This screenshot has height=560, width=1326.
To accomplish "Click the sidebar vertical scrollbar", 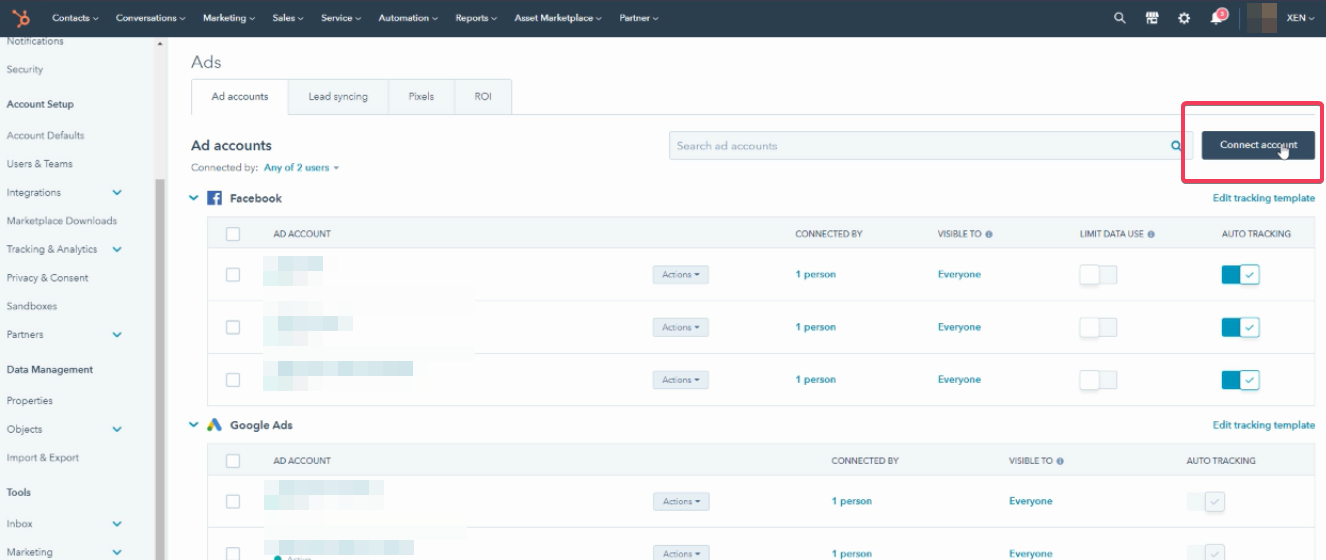I will click(x=160, y=370).
